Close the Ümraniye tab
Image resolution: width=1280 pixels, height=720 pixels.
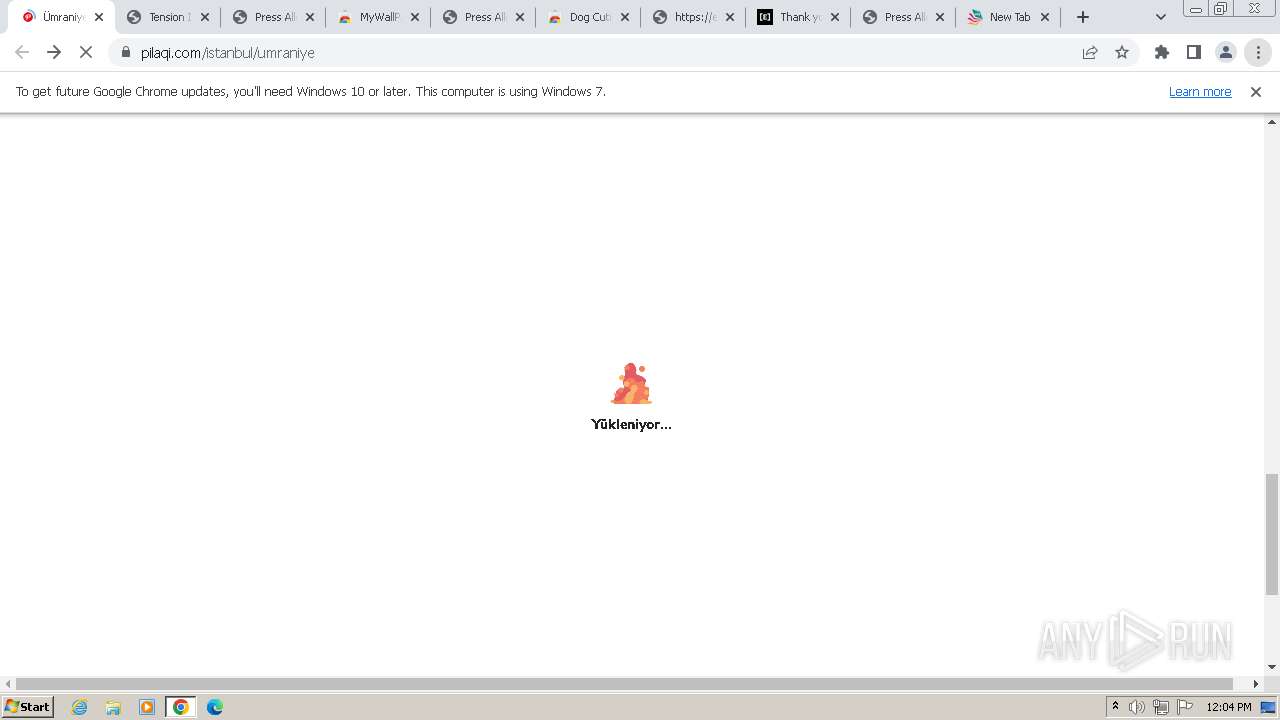point(99,17)
